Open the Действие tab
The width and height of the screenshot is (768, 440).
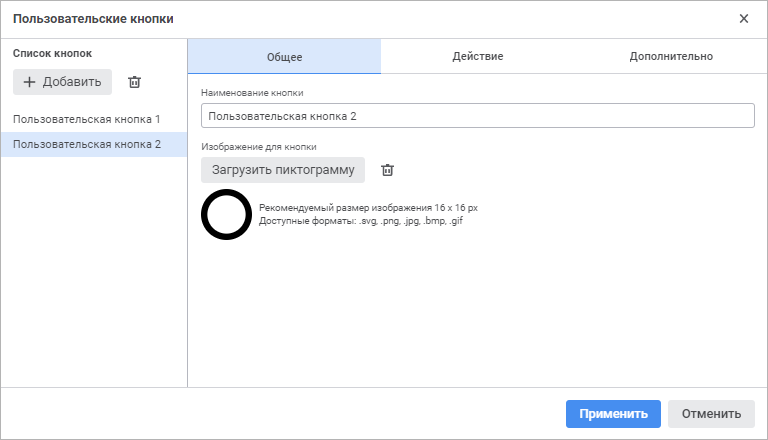pyautogui.click(x=477, y=57)
